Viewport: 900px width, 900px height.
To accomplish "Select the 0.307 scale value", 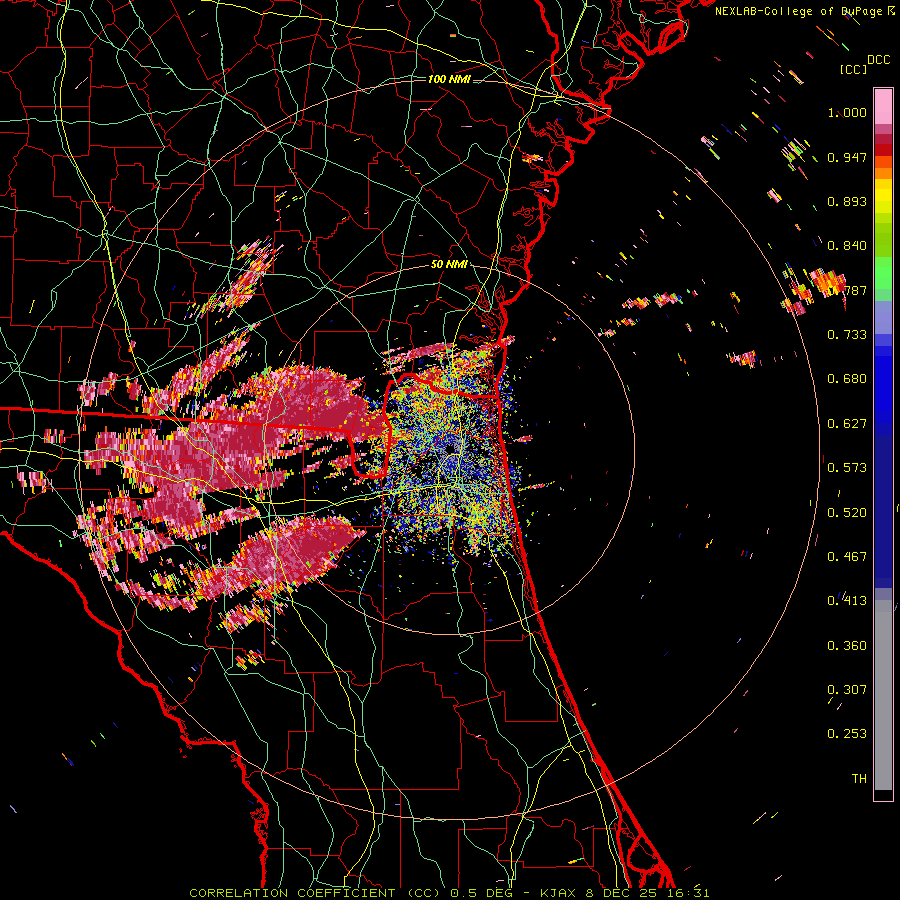I will [x=847, y=690].
